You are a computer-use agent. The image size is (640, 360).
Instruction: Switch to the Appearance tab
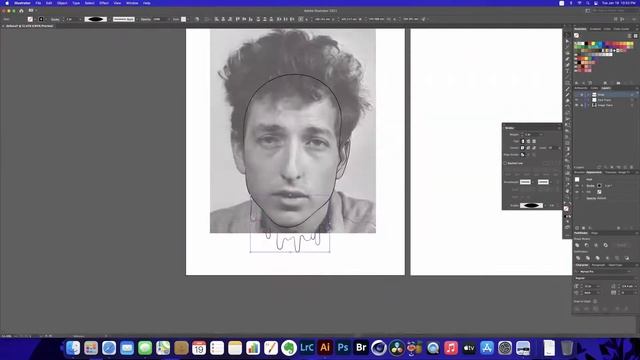[x=593, y=172]
